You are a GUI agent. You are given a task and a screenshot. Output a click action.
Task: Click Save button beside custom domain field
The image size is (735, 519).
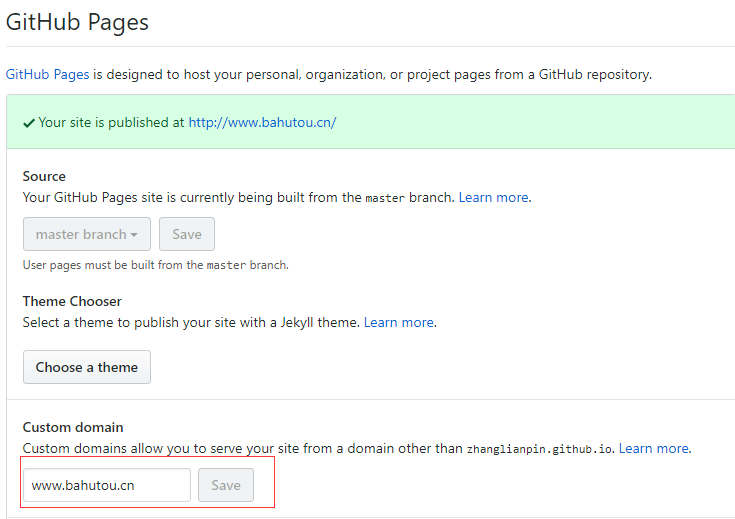(226, 485)
